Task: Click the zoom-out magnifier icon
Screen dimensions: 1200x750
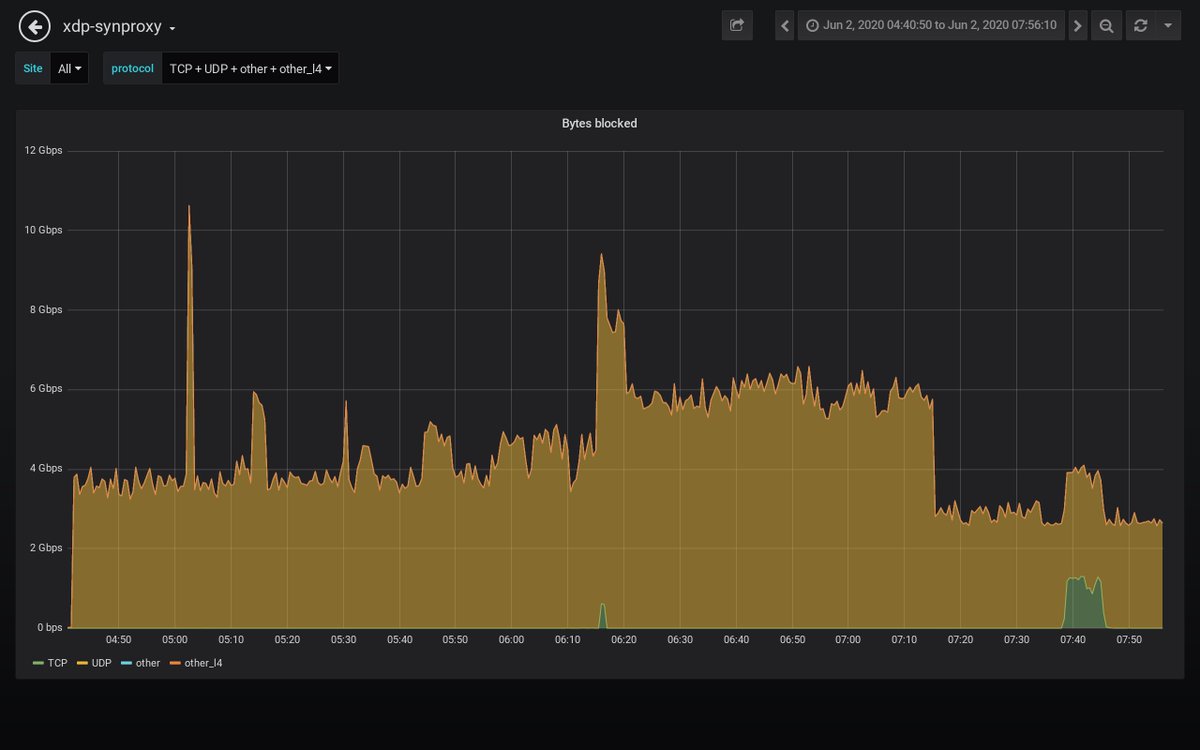Action: [x=1106, y=25]
